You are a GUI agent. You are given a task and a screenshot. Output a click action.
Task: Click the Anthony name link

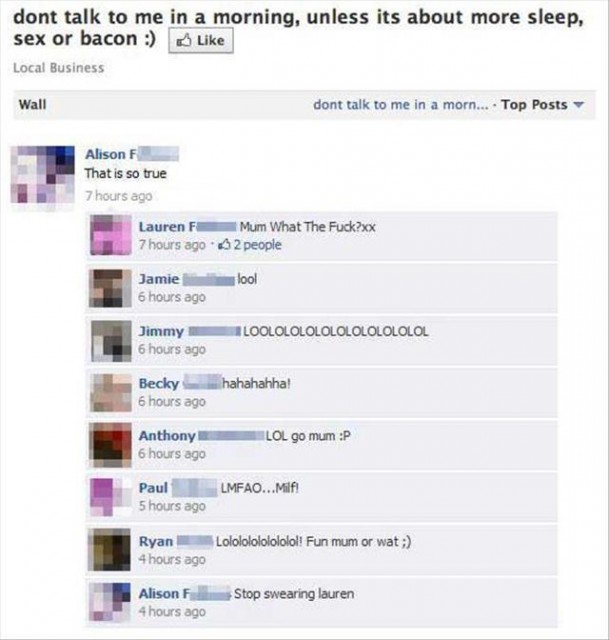(x=167, y=436)
